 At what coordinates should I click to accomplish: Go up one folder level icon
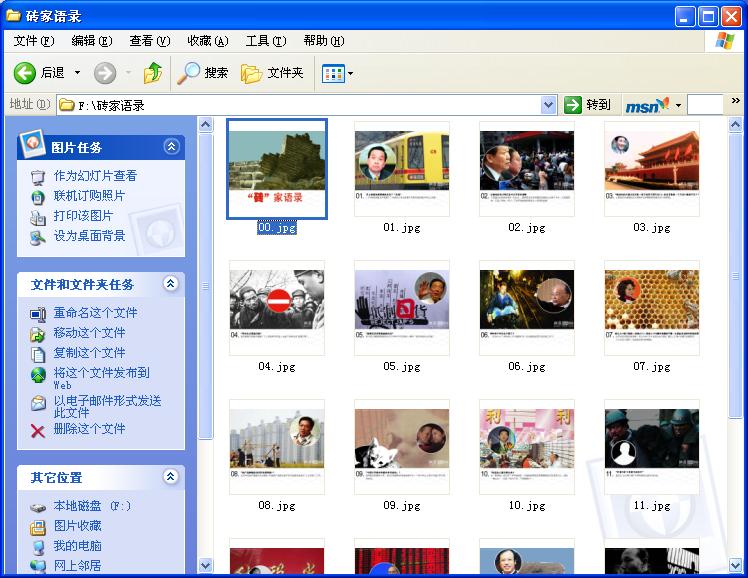[x=153, y=73]
